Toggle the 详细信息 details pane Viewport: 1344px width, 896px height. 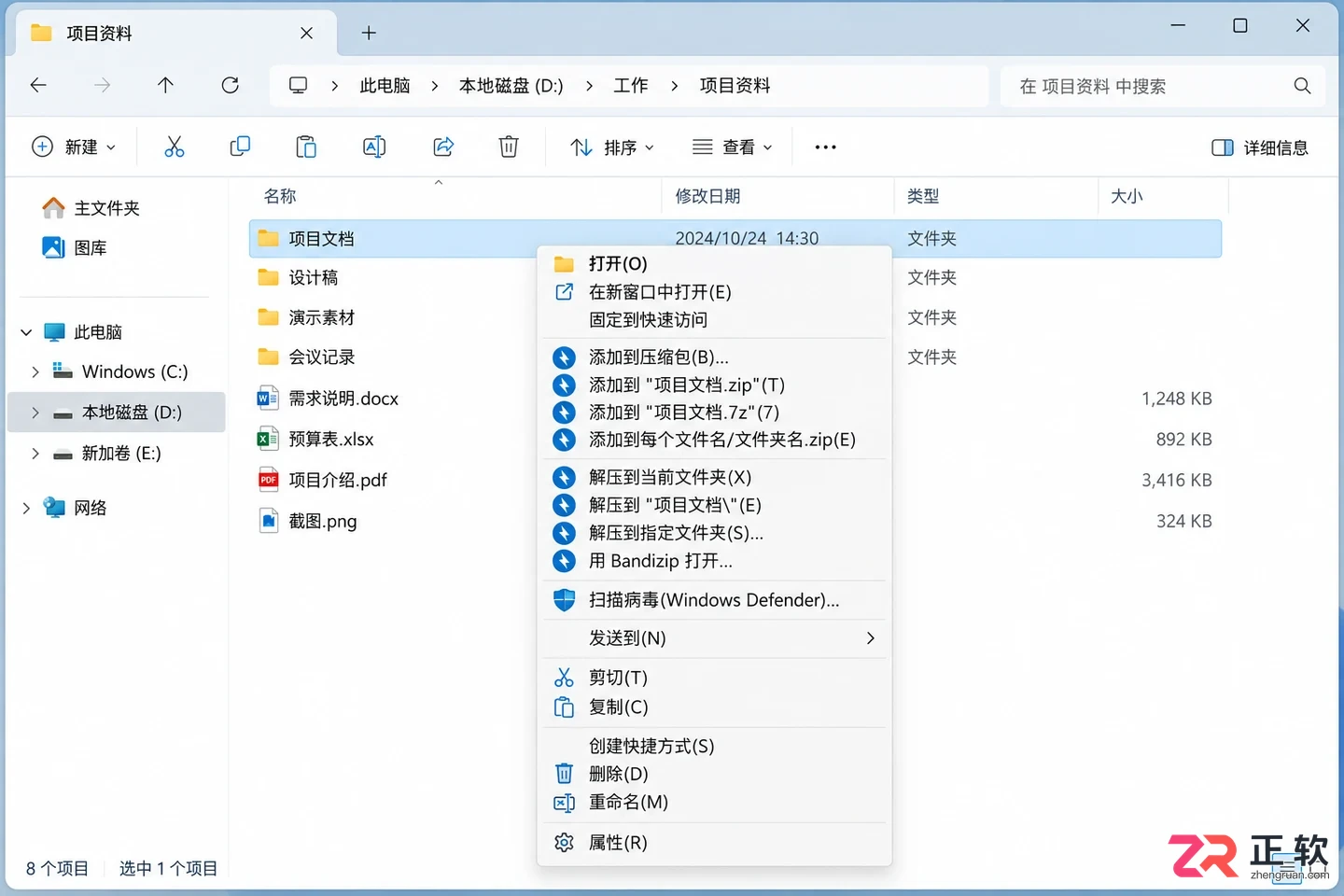coord(1260,147)
